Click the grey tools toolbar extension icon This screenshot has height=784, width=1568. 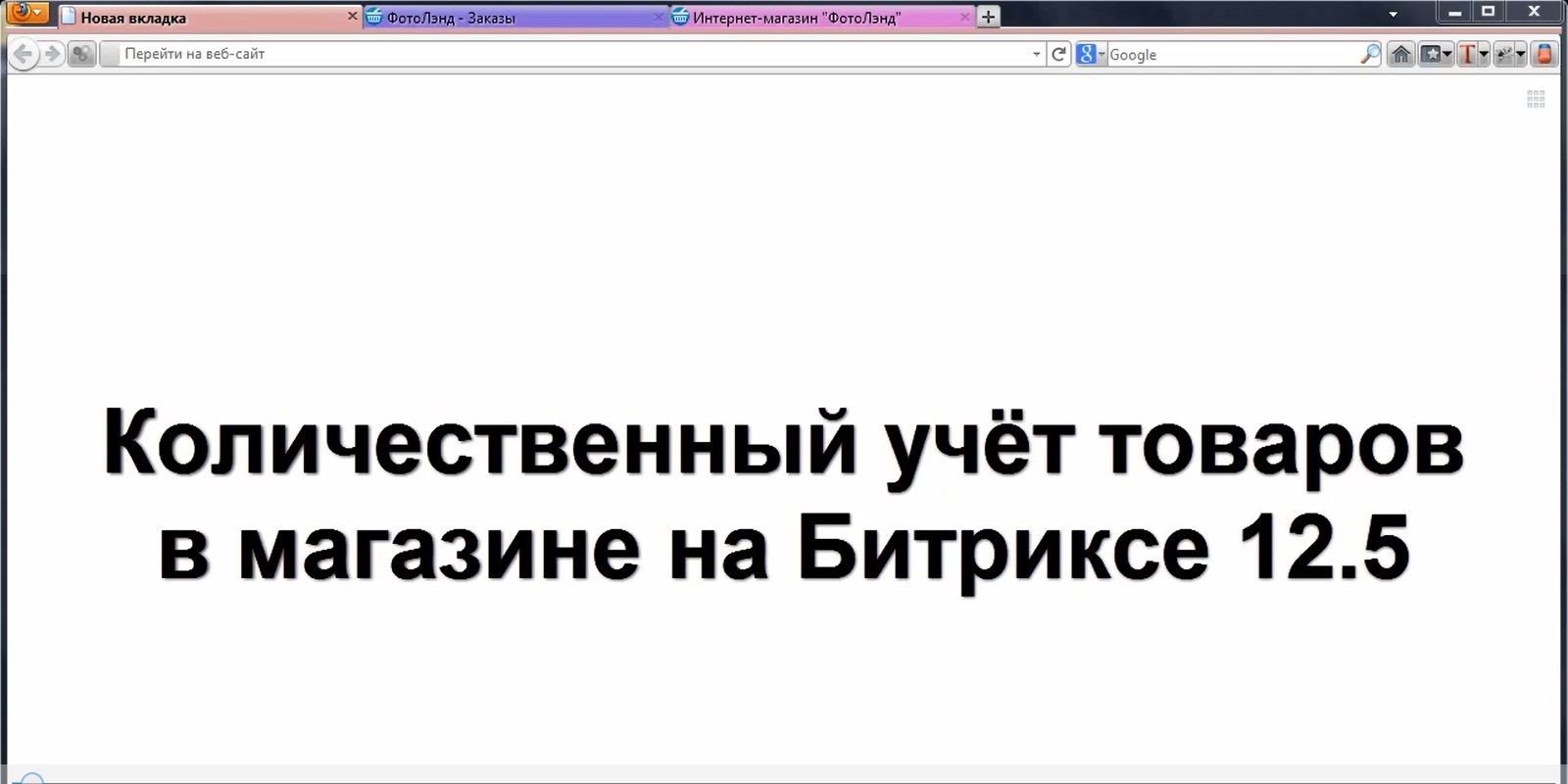coord(1504,54)
